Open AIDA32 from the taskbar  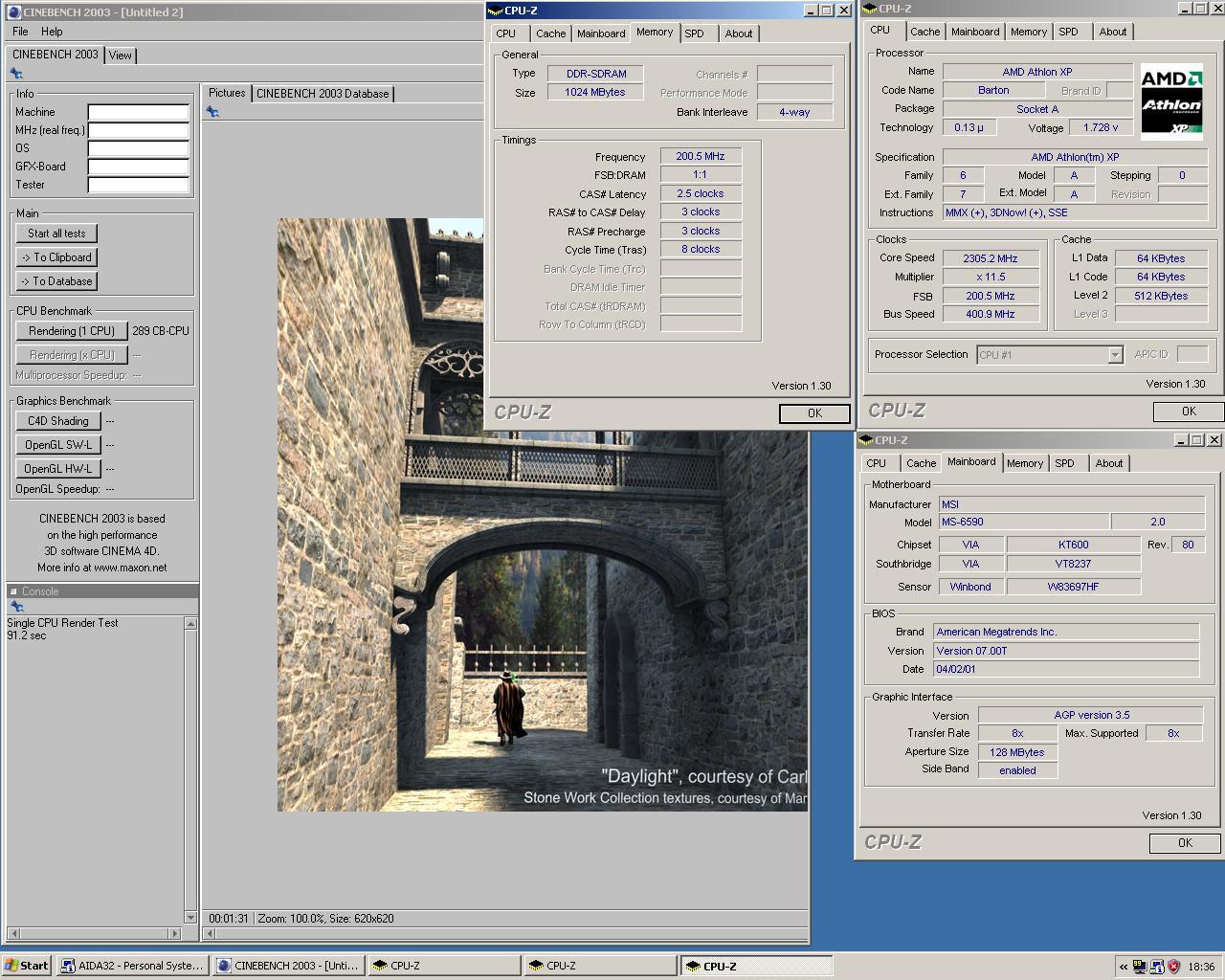pyautogui.click(x=132, y=966)
